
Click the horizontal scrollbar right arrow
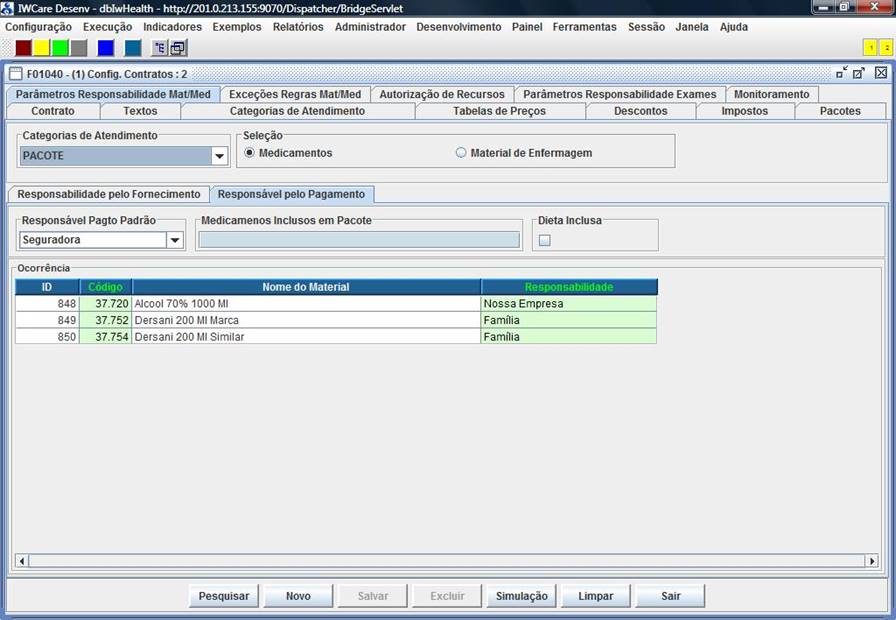pyautogui.click(x=872, y=561)
